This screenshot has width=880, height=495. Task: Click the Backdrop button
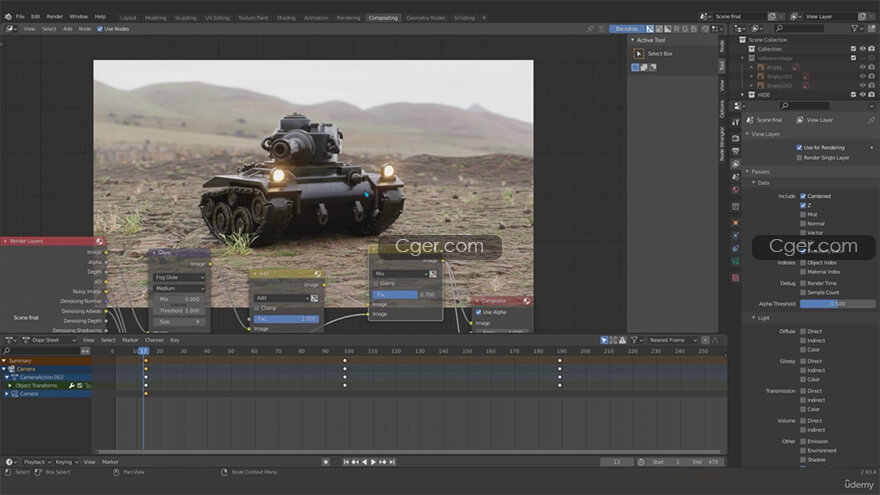pos(627,29)
